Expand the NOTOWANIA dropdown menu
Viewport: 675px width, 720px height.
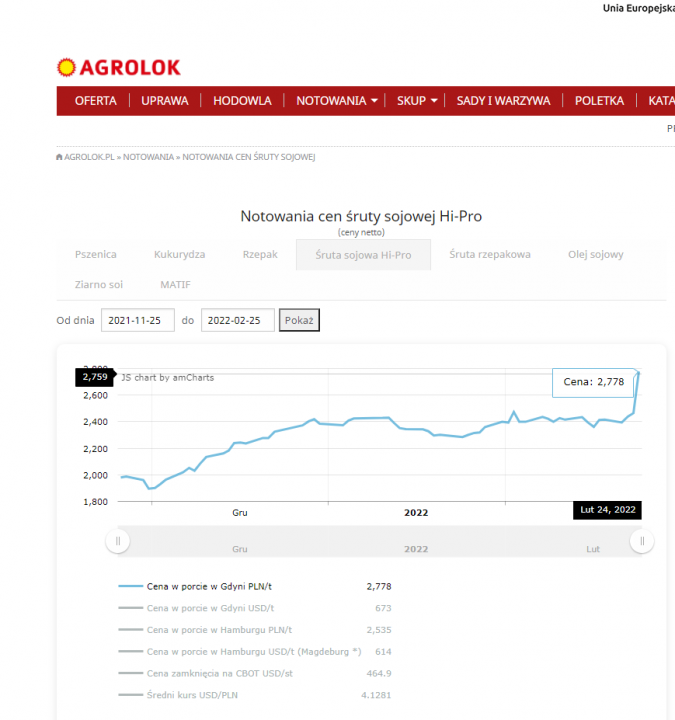pos(337,101)
